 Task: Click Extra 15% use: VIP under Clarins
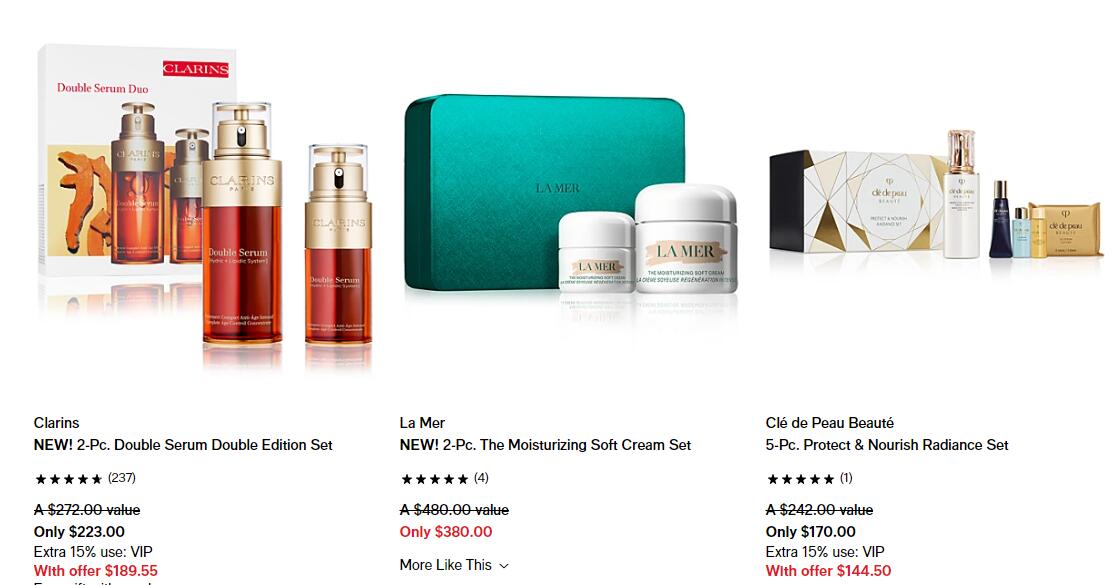[93, 551]
